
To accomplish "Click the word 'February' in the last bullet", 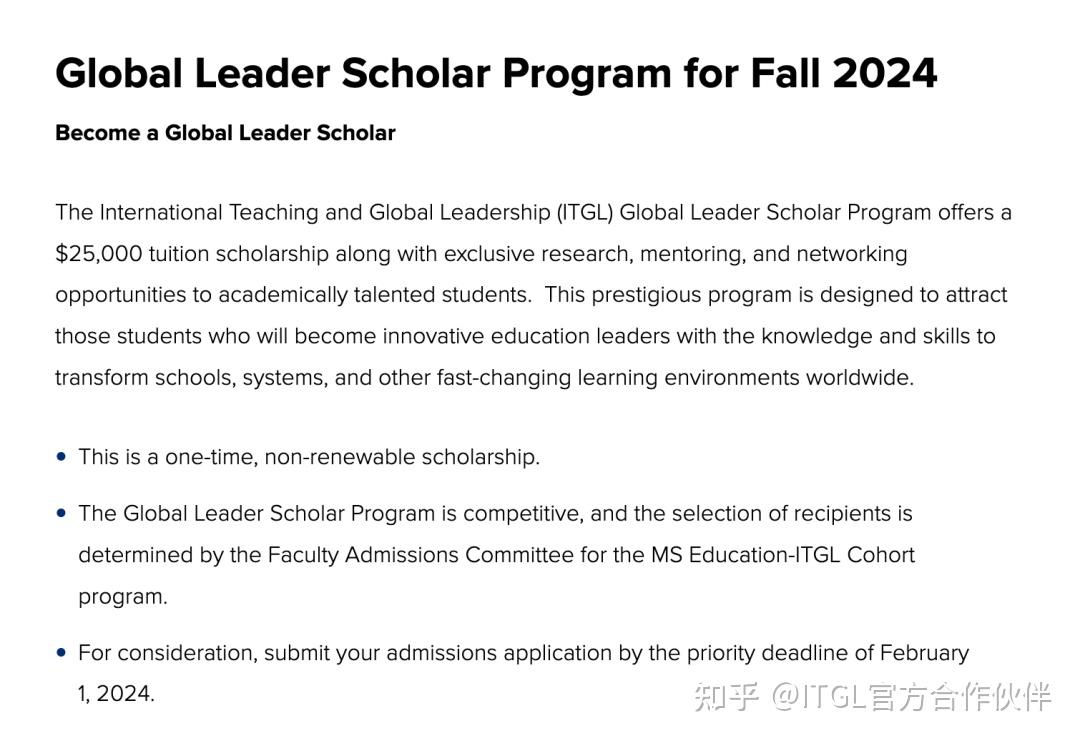I will pyautogui.click(x=924, y=653).
